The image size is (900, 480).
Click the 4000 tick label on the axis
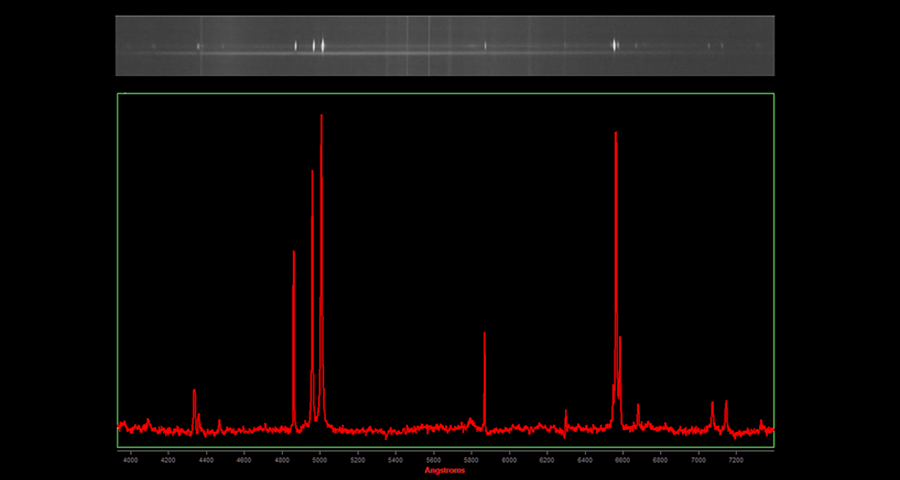point(130,460)
